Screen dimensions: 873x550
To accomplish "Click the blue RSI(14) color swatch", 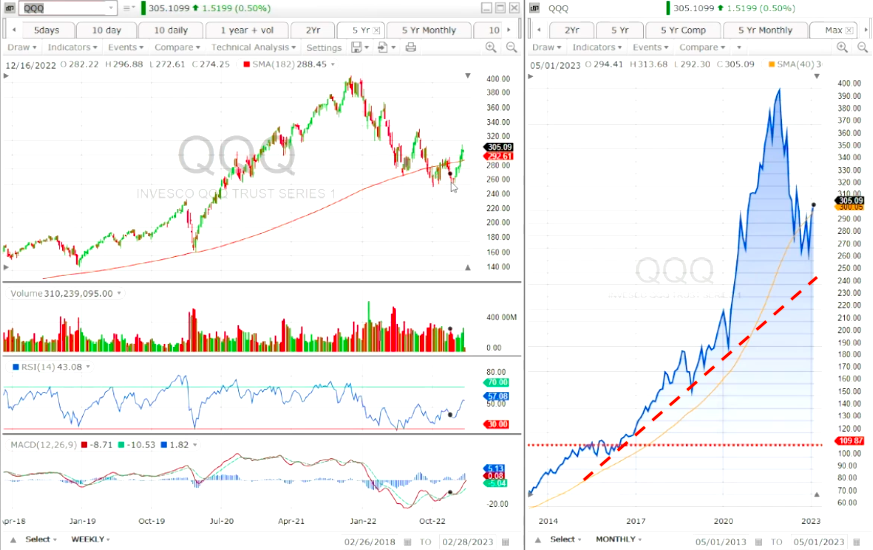I will [16, 367].
